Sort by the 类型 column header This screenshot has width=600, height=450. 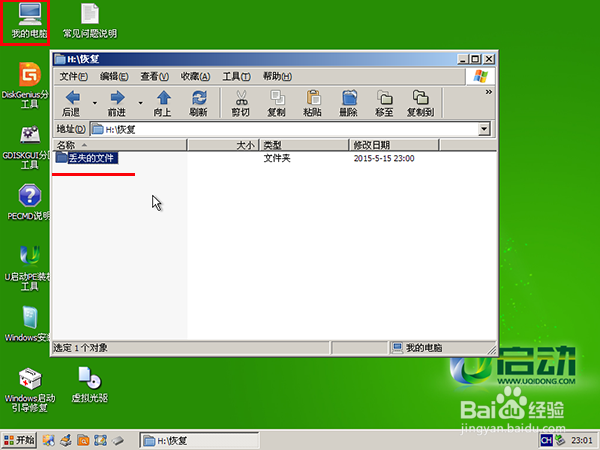(305, 145)
